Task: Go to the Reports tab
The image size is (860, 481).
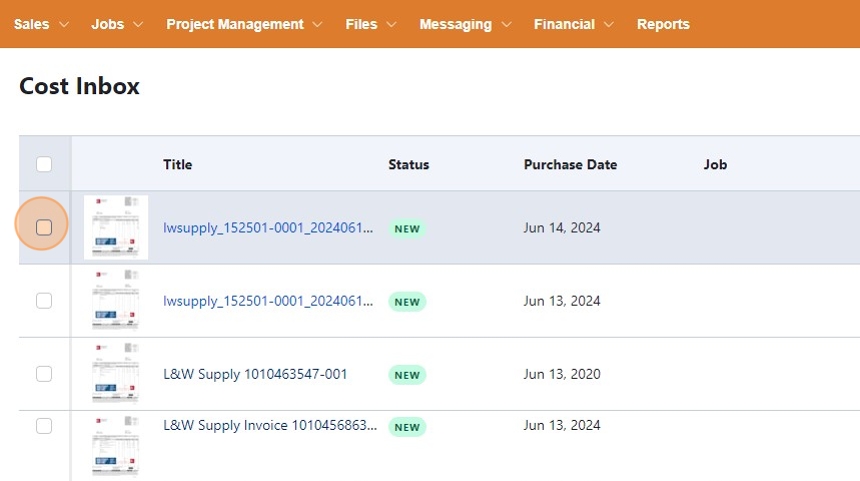Action: pyautogui.click(x=663, y=24)
